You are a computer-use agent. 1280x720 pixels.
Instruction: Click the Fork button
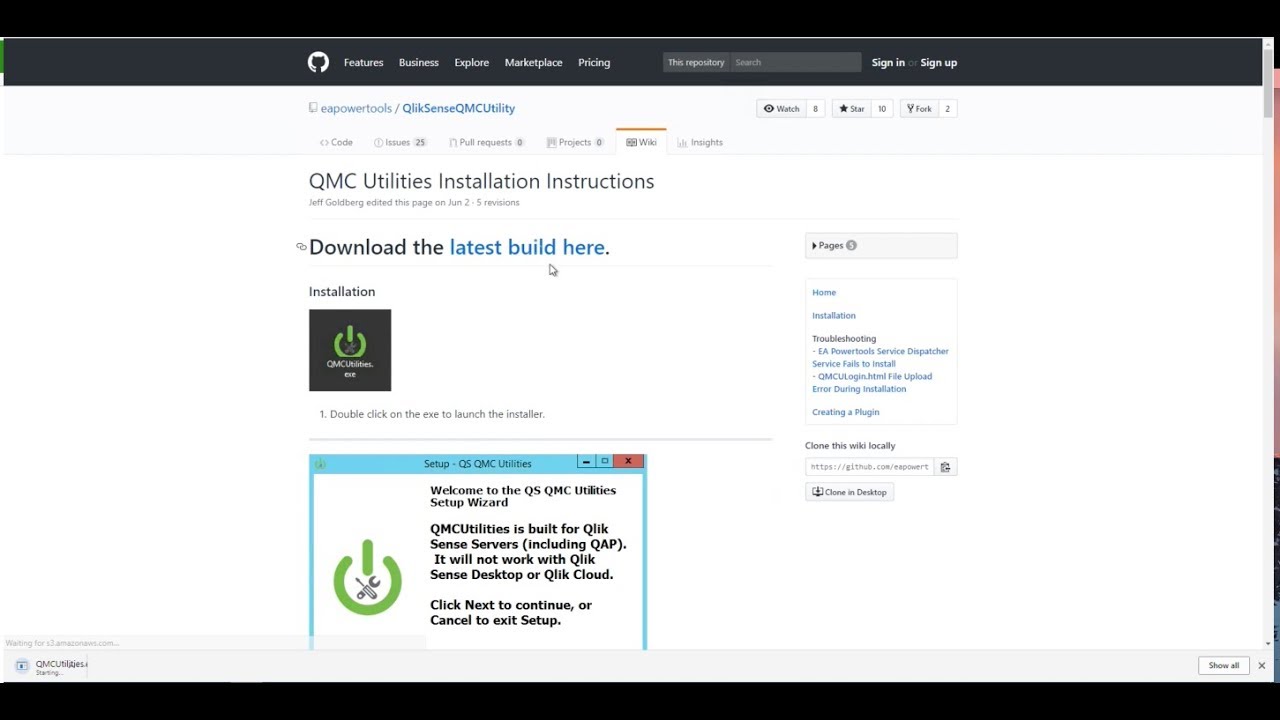pyautogui.click(x=919, y=109)
